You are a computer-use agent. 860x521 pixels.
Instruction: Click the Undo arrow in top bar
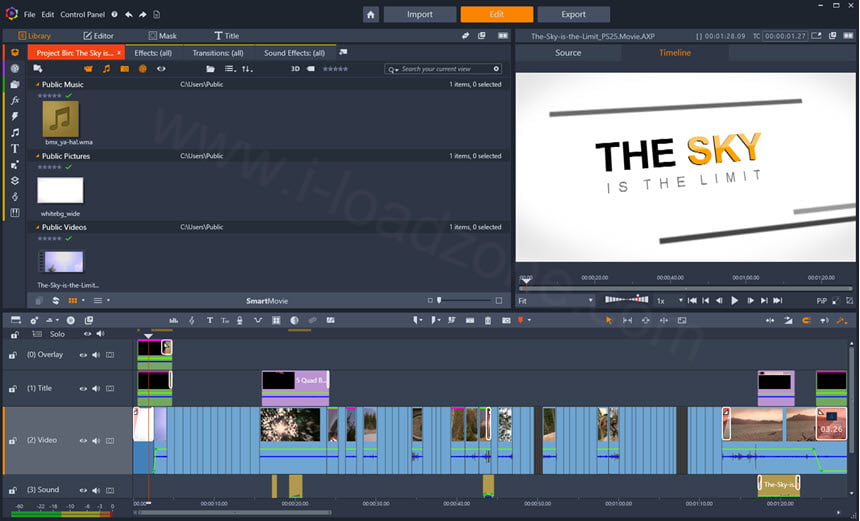pyautogui.click(x=129, y=14)
